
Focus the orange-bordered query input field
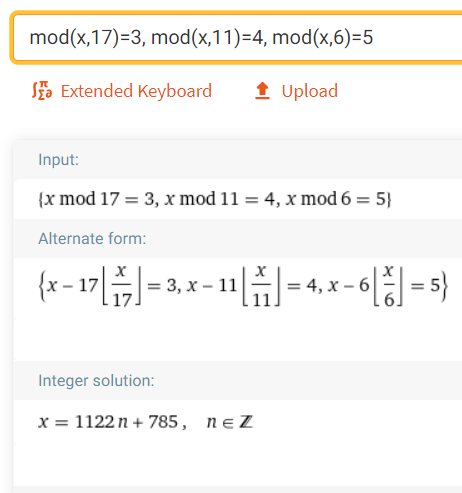click(x=237, y=37)
